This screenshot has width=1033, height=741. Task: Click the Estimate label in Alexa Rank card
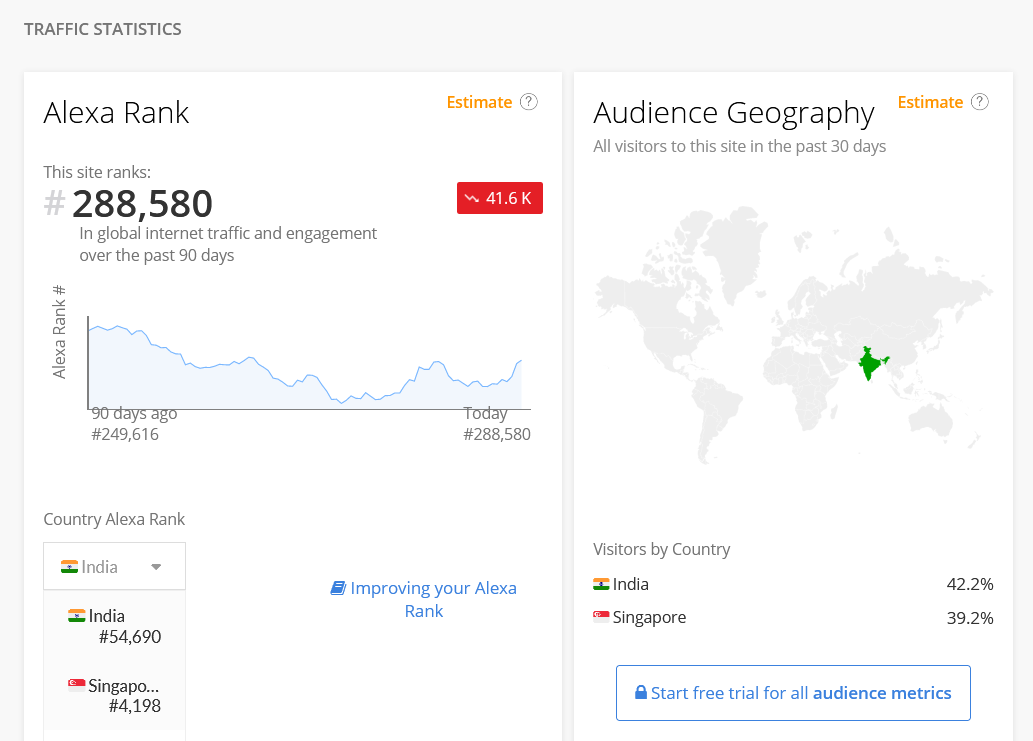[x=479, y=102]
